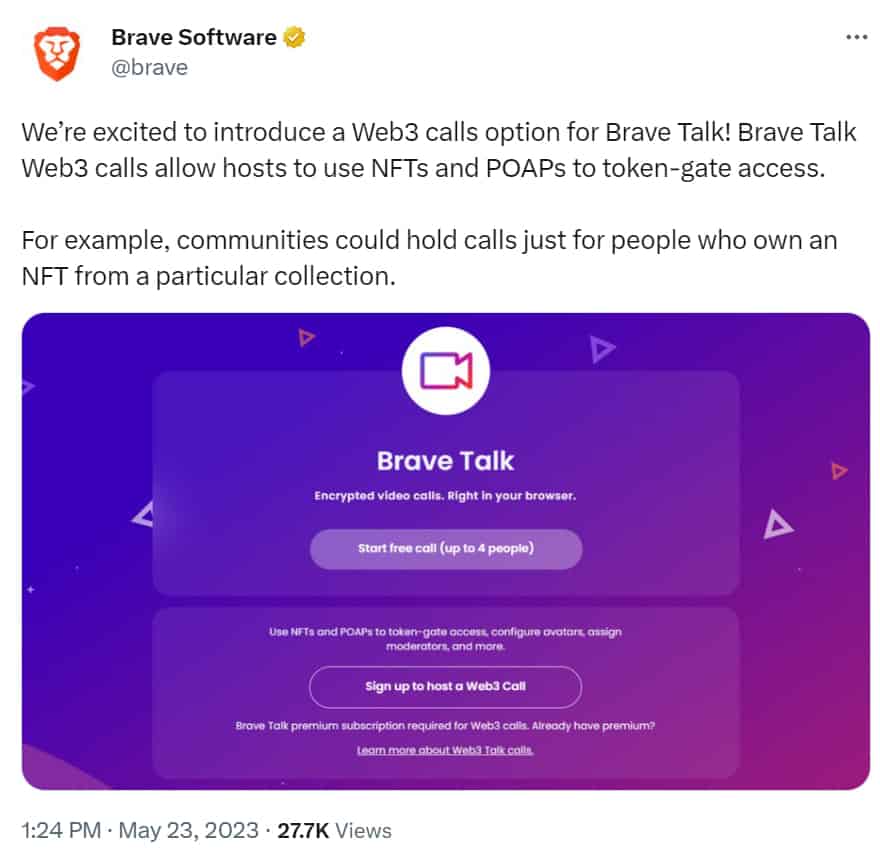Screen dimensions: 880x860
Task: View the 27.7K Views count
Action: click(x=334, y=830)
